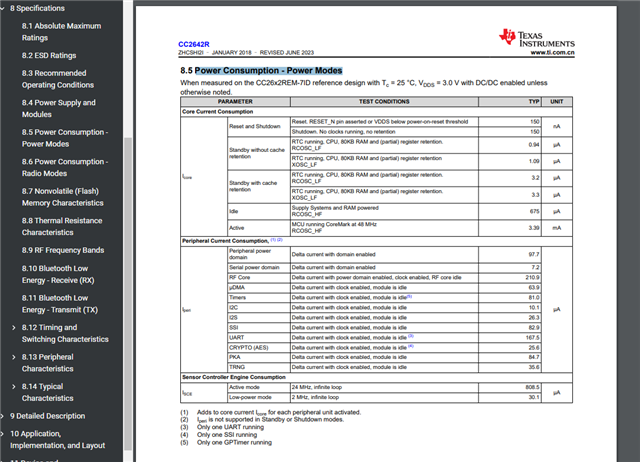
Task: Click footnote text Only one UART running
Action: 230,427
